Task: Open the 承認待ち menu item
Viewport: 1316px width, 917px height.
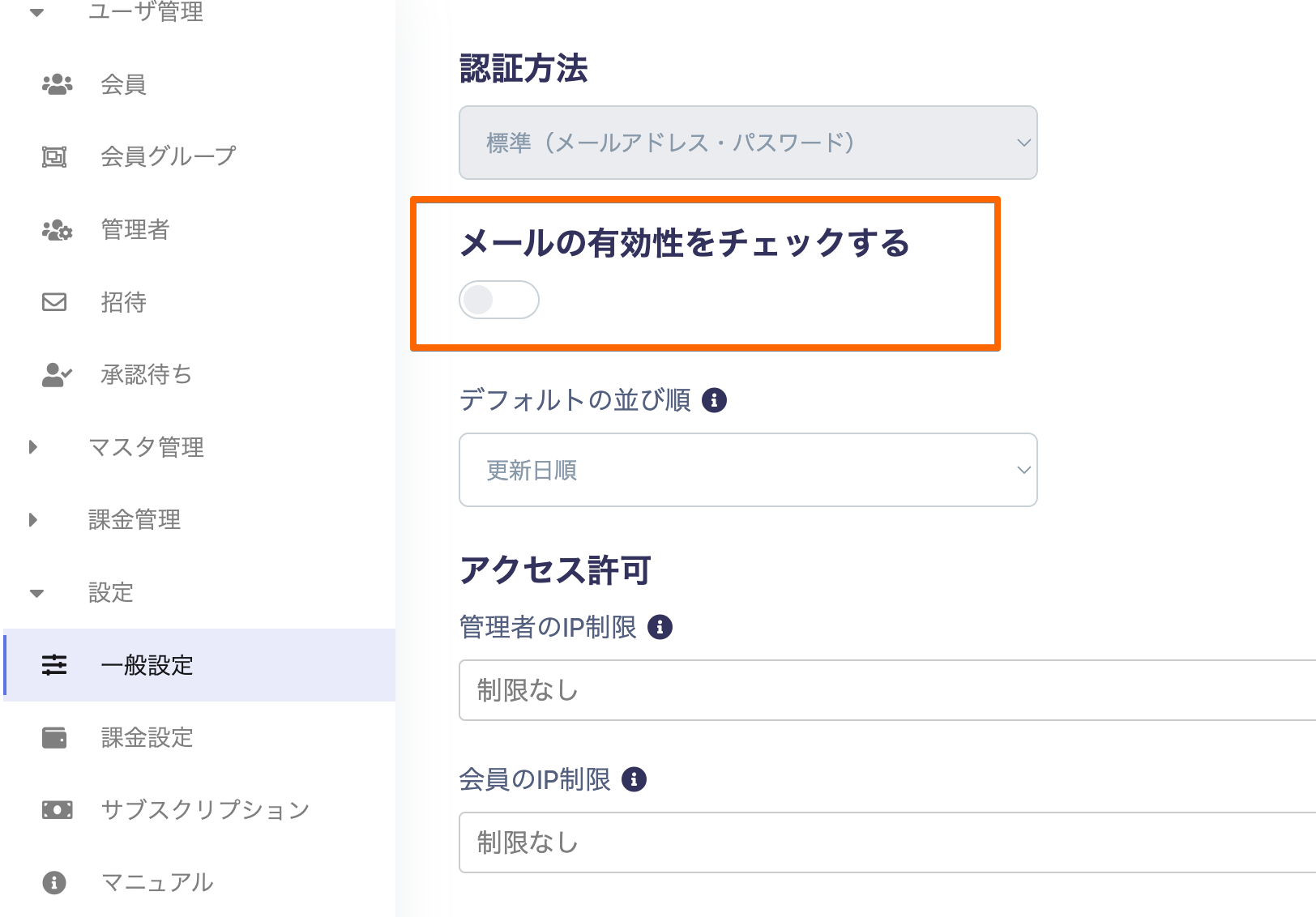Action: click(146, 374)
